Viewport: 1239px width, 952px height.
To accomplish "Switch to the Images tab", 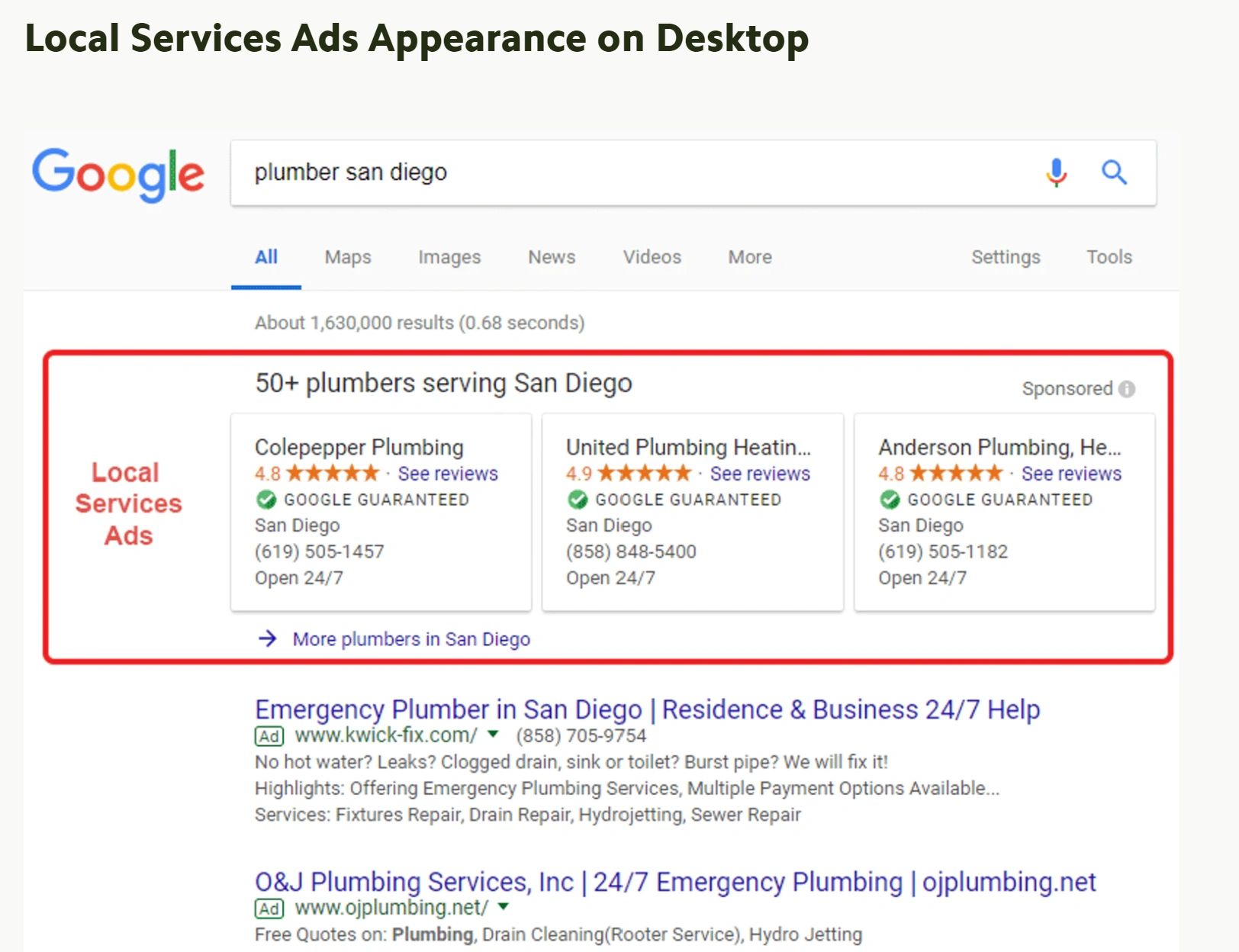I will [449, 257].
